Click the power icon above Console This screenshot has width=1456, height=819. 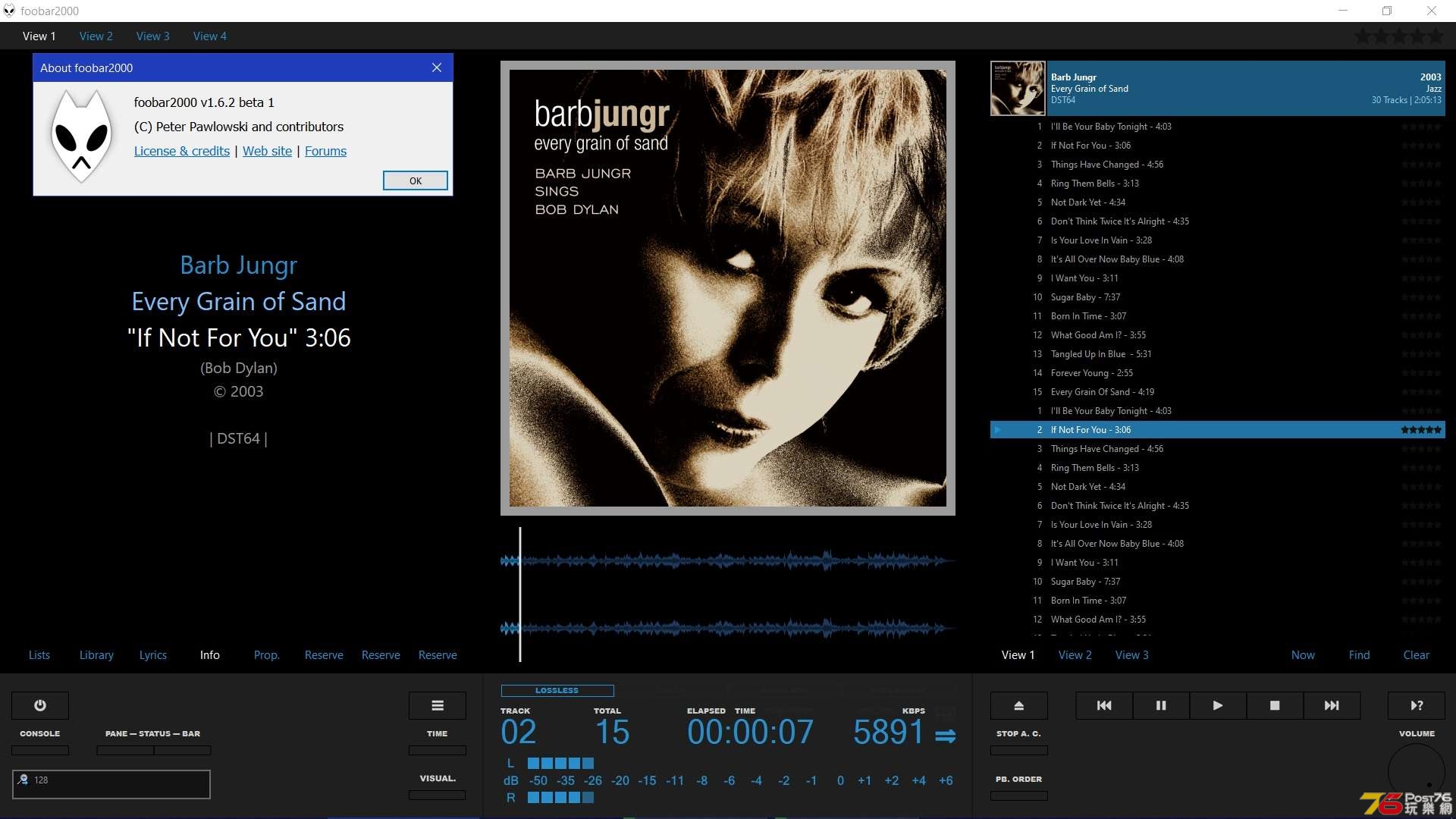click(x=40, y=705)
